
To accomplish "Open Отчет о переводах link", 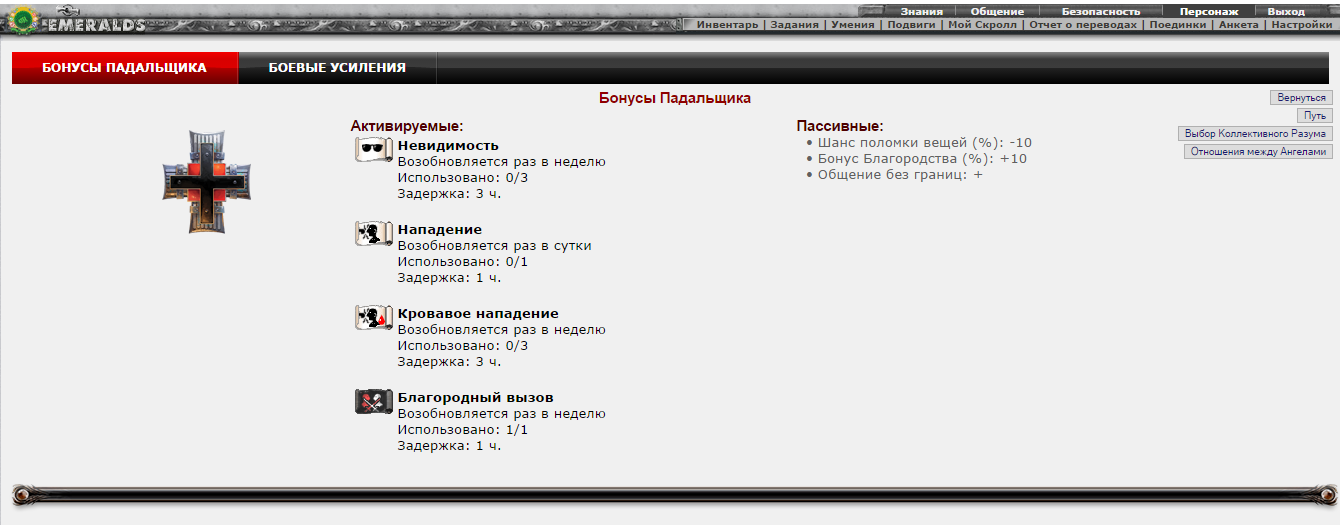I will [x=1083, y=25].
